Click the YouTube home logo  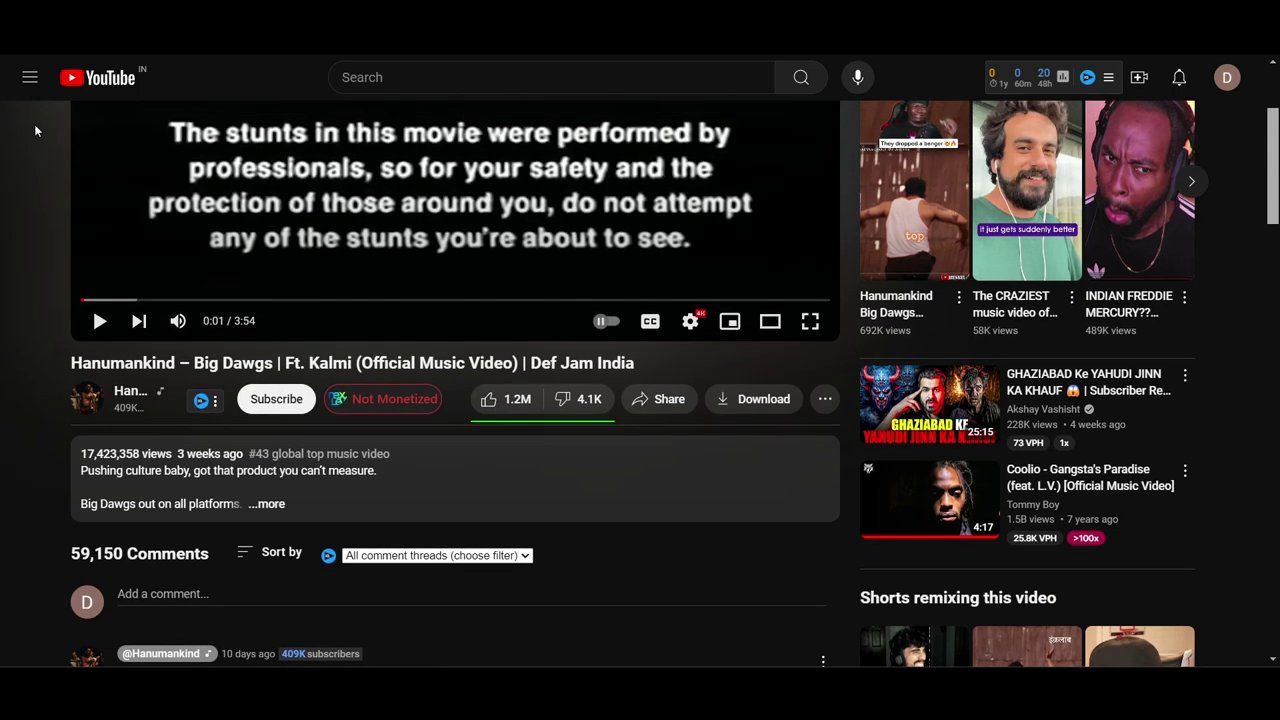pos(100,77)
